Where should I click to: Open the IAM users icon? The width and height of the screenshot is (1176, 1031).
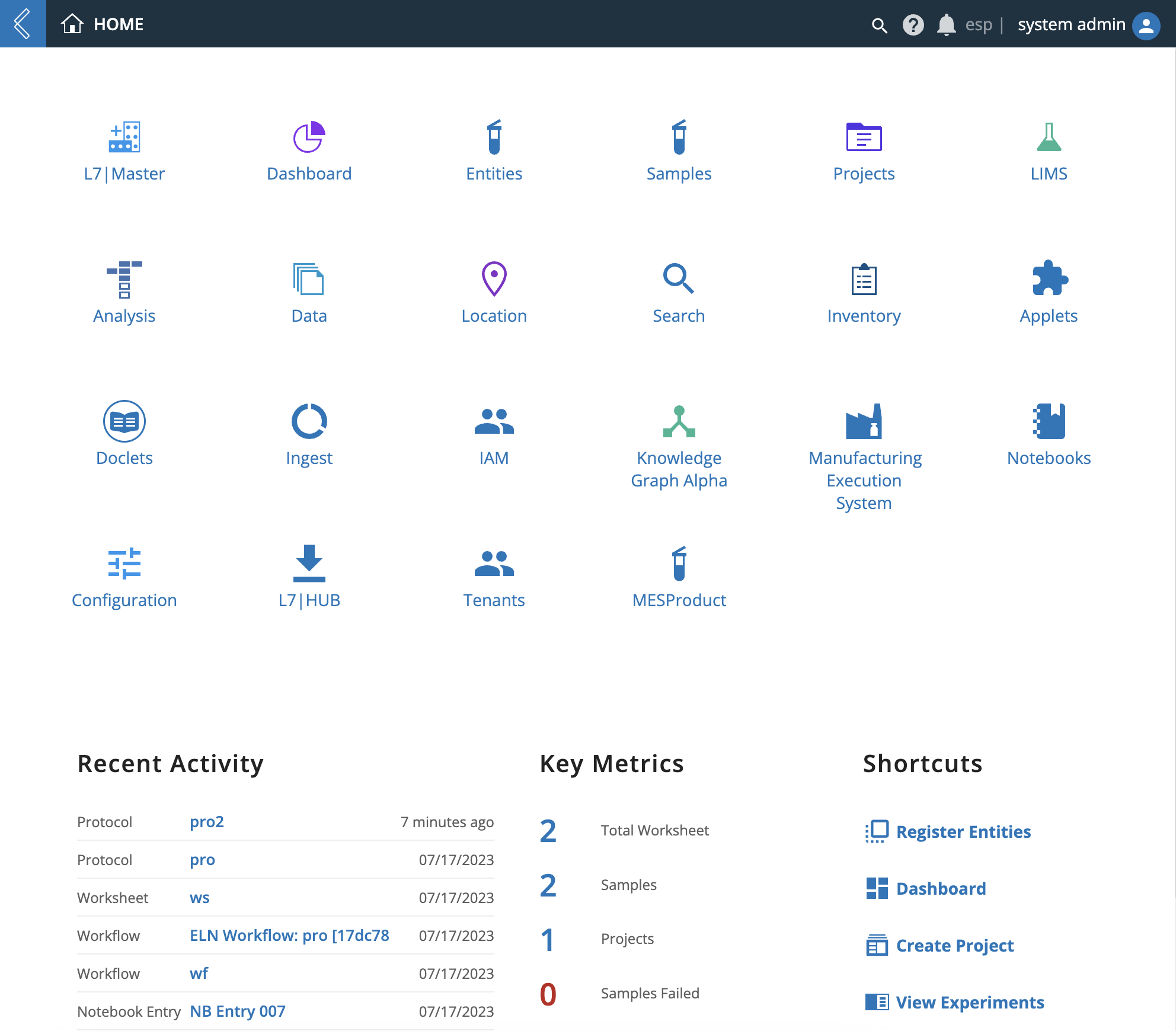[494, 421]
